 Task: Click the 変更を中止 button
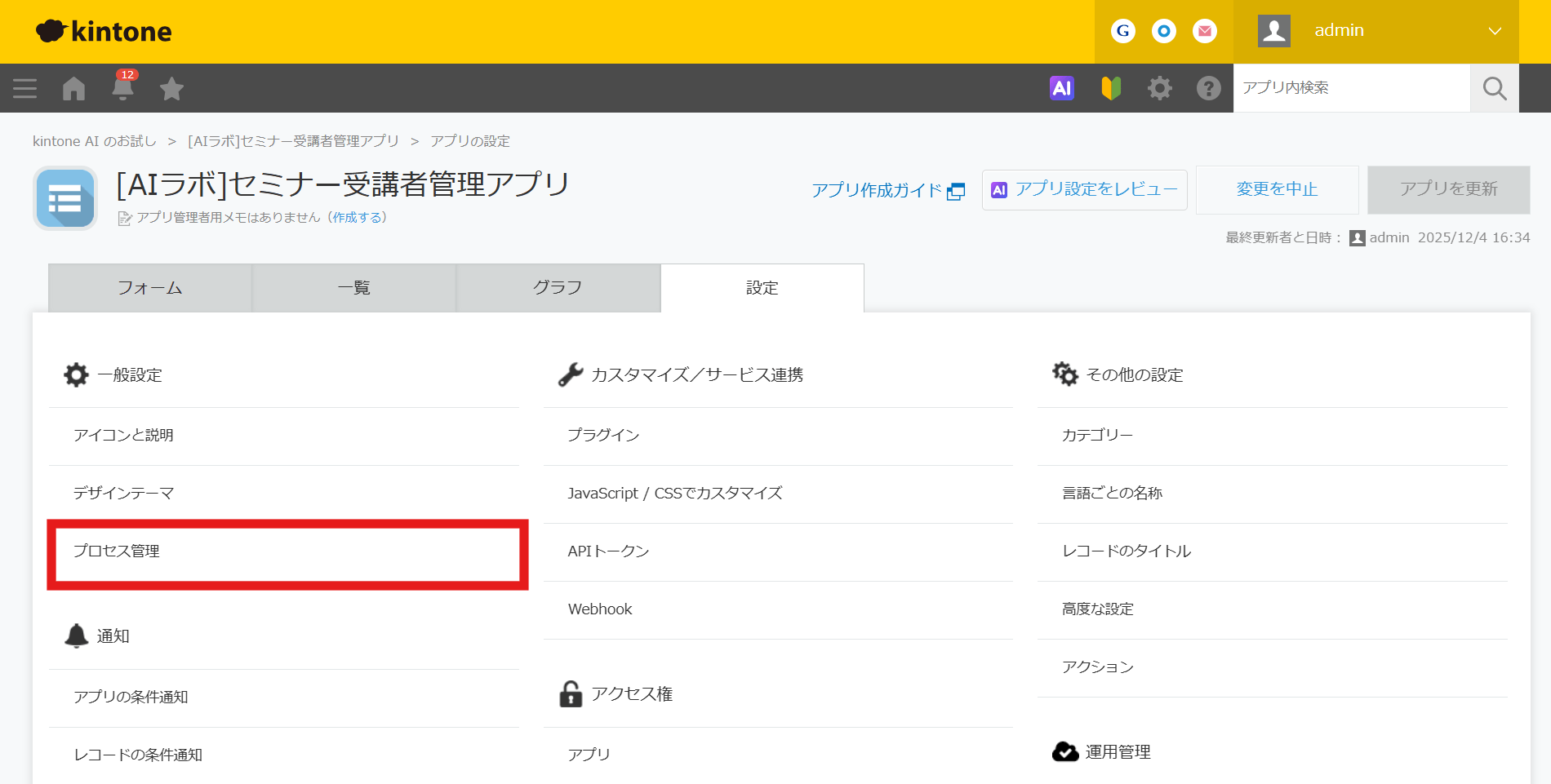(x=1277, y=189)
